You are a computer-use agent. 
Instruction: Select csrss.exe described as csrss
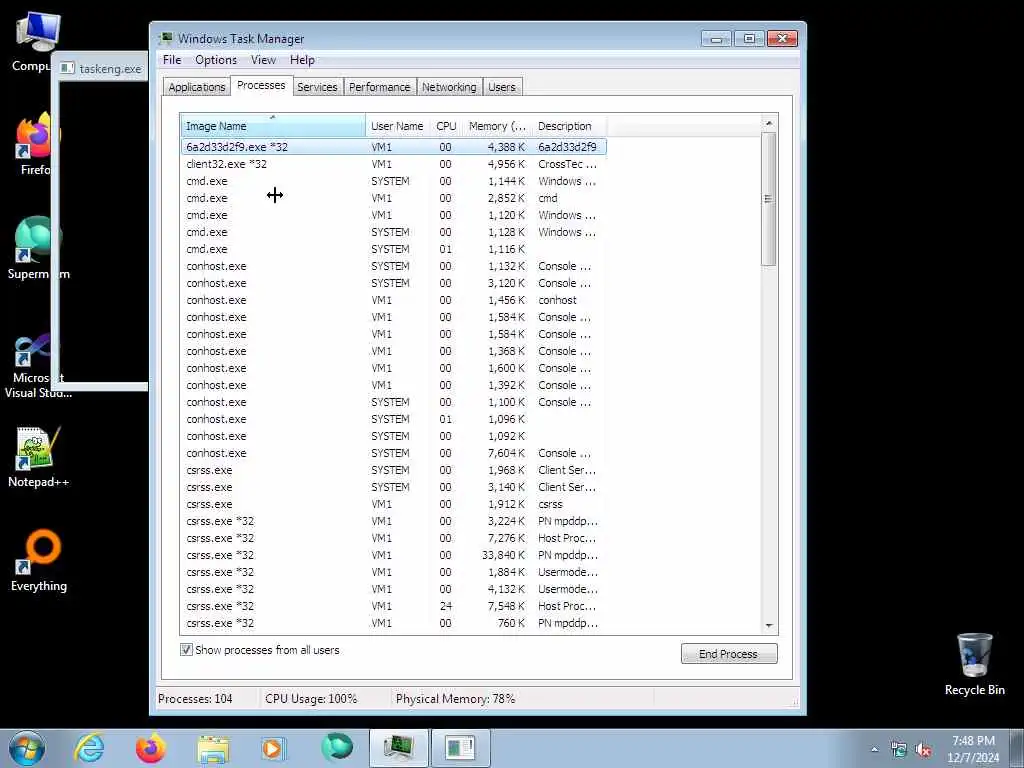[394, 504]
